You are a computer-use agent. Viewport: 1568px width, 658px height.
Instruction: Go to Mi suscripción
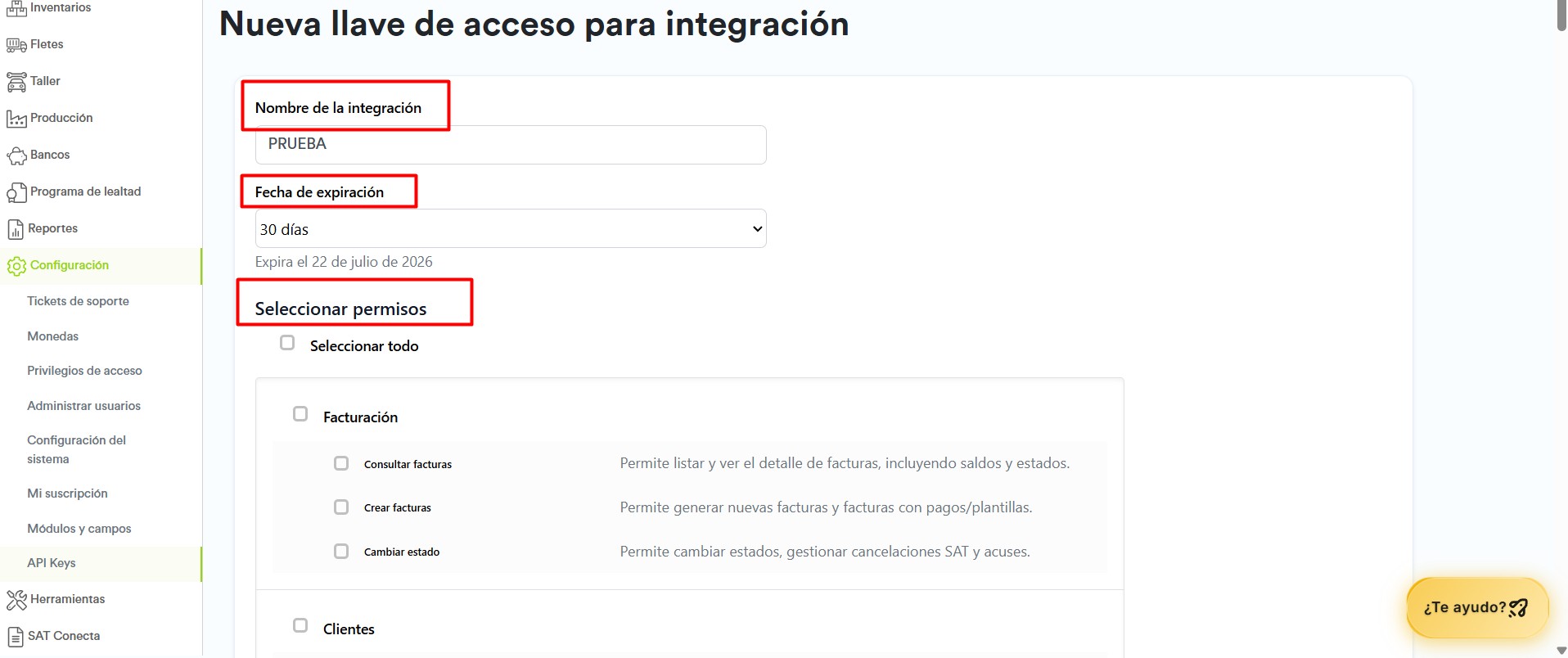point(67,493)
